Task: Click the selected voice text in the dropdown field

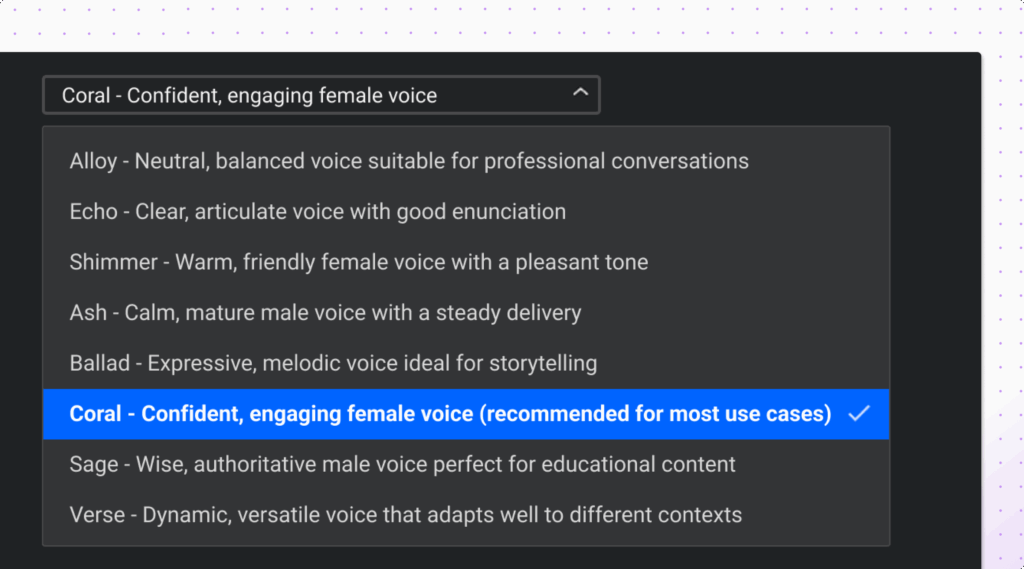Action: pyautogui.click(x=249, y=96)
